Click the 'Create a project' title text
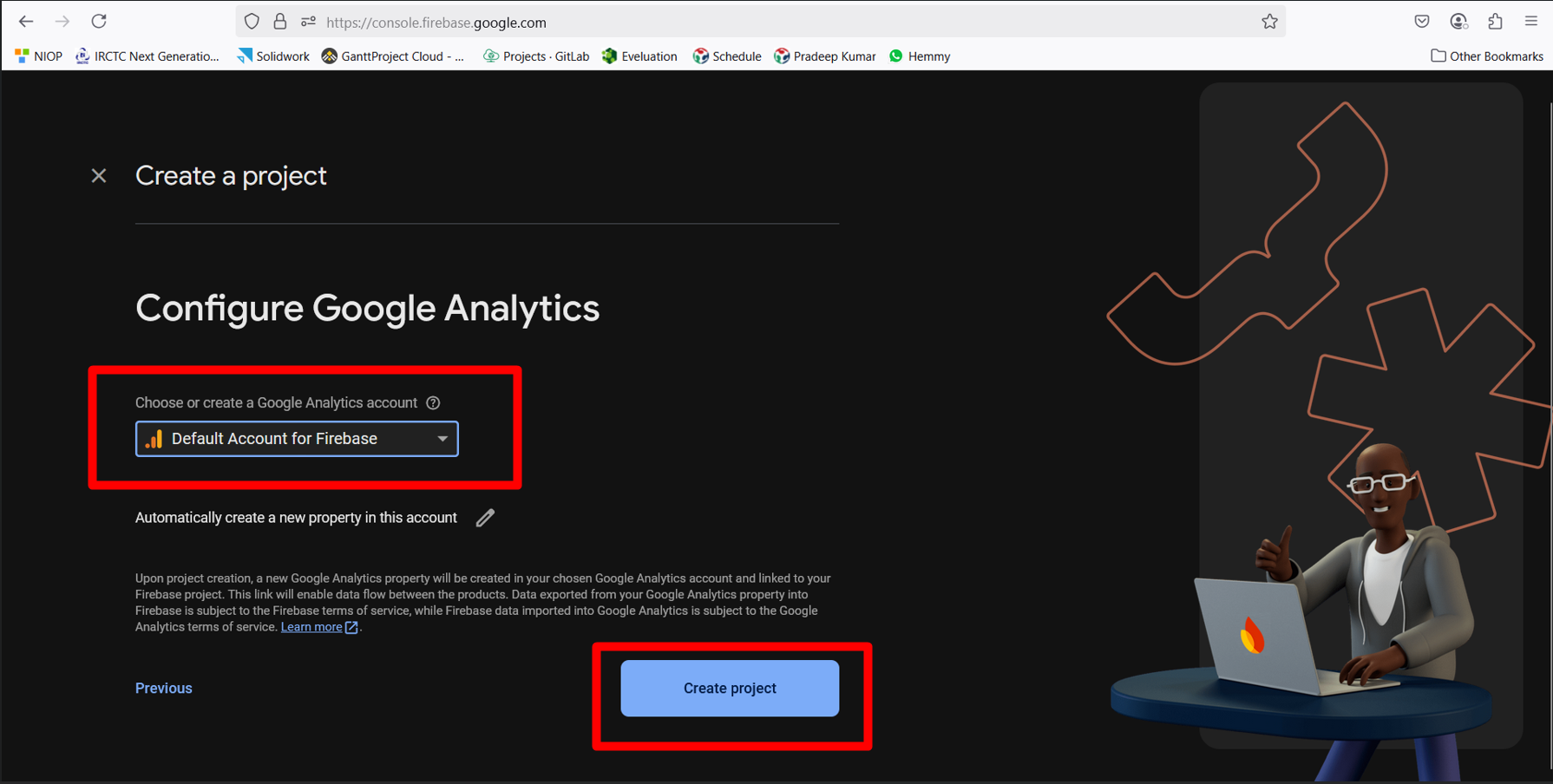 coord(231,176)
